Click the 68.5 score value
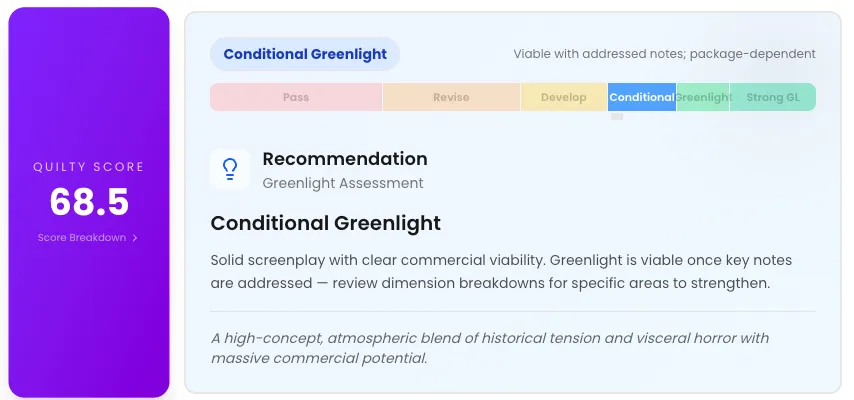854x400 pixels. [89, 202]
